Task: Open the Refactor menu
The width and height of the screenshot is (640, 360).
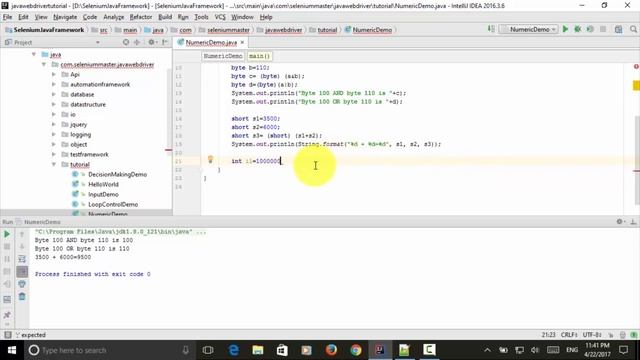Action: click(x=141, y=17)
